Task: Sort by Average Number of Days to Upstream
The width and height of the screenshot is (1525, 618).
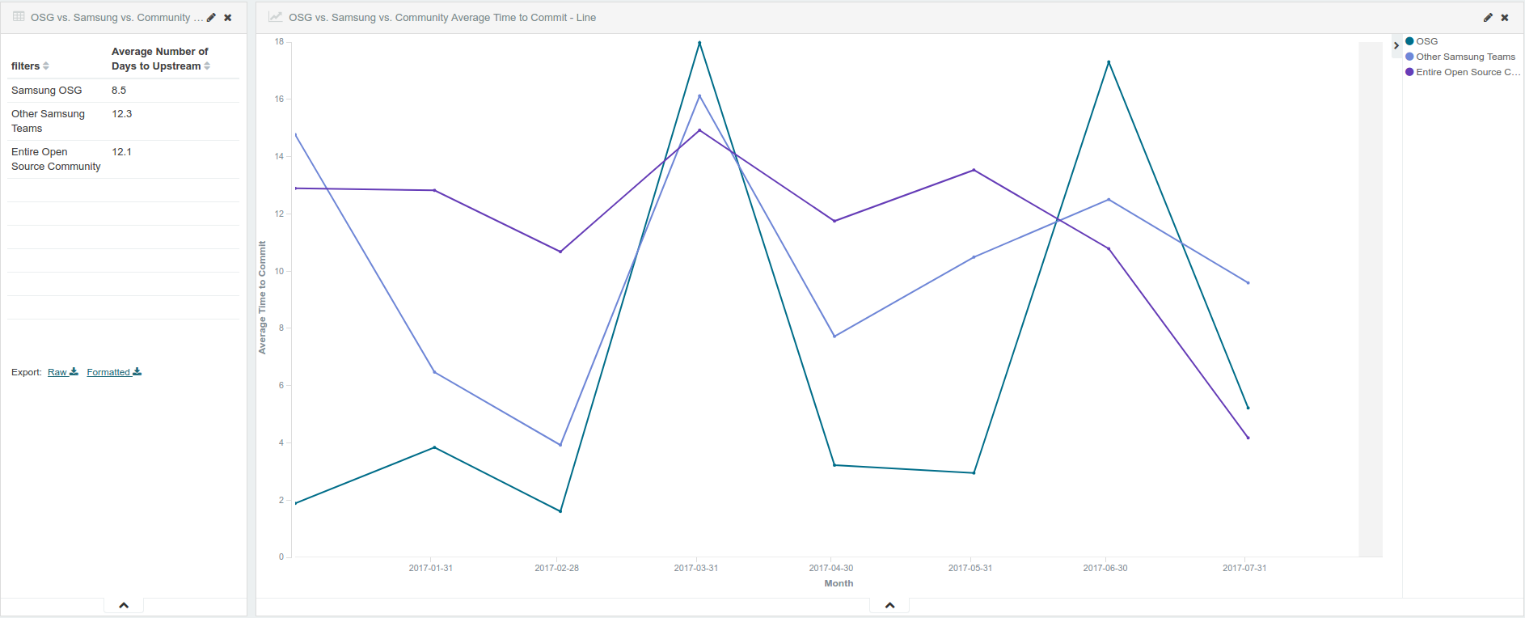Action: click(207, 67)
